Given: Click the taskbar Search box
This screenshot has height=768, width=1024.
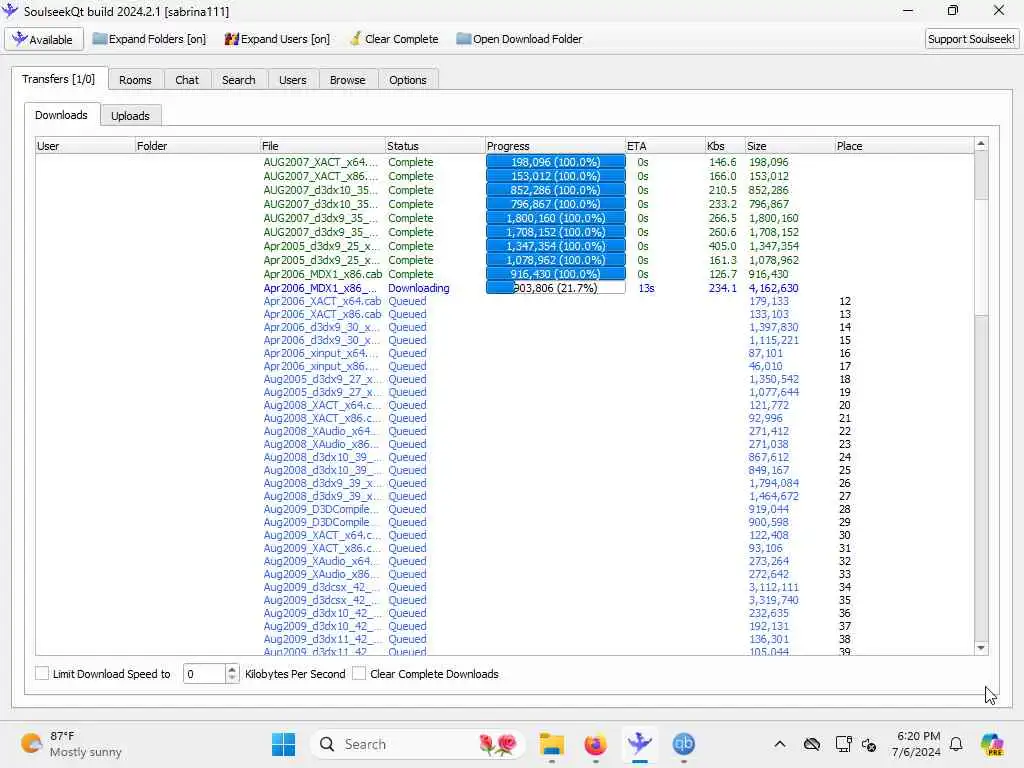Looking at the screenshot, I should point(418,744).
